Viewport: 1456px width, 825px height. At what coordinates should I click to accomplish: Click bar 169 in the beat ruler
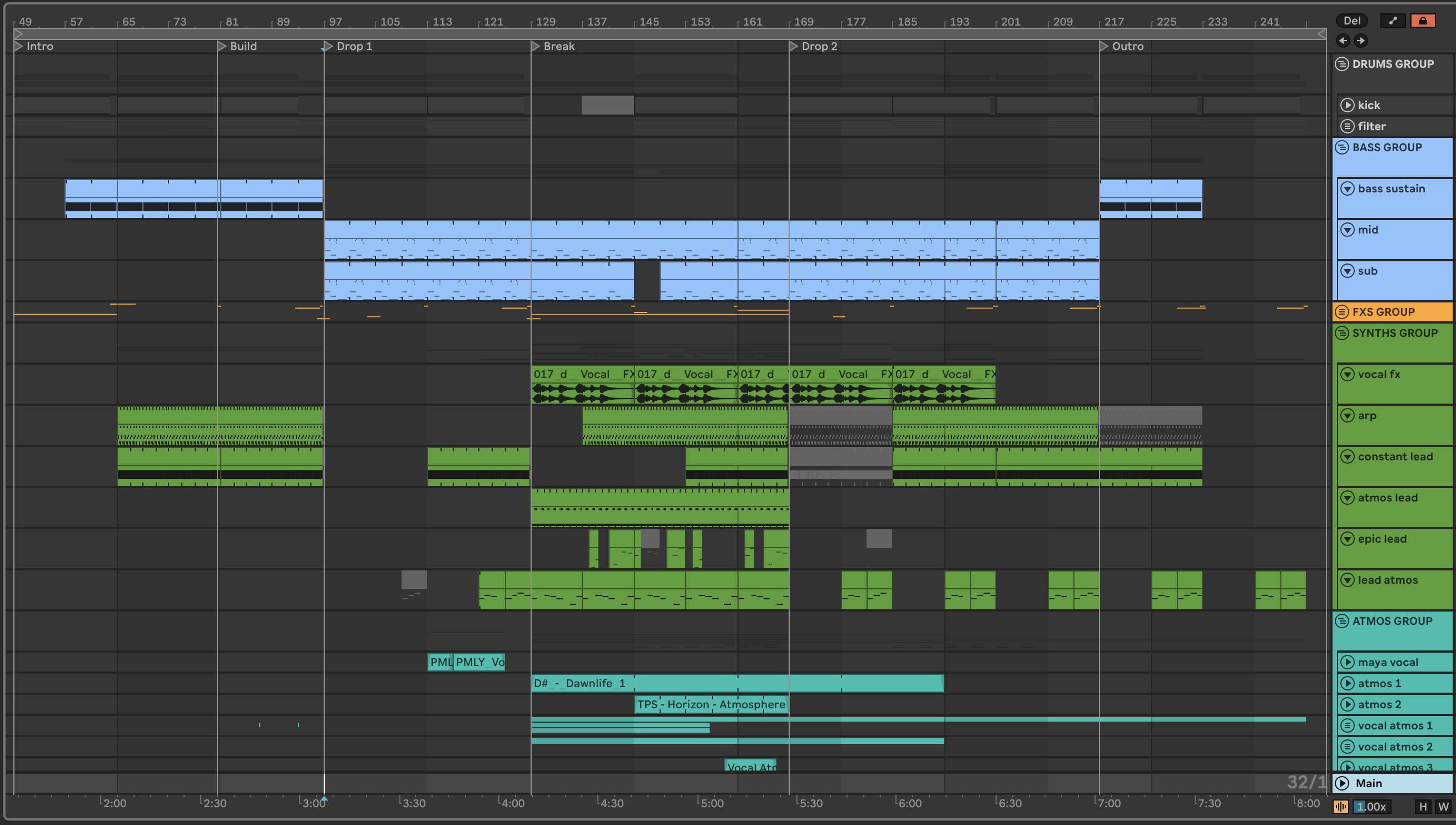click(x=804, y=22)
